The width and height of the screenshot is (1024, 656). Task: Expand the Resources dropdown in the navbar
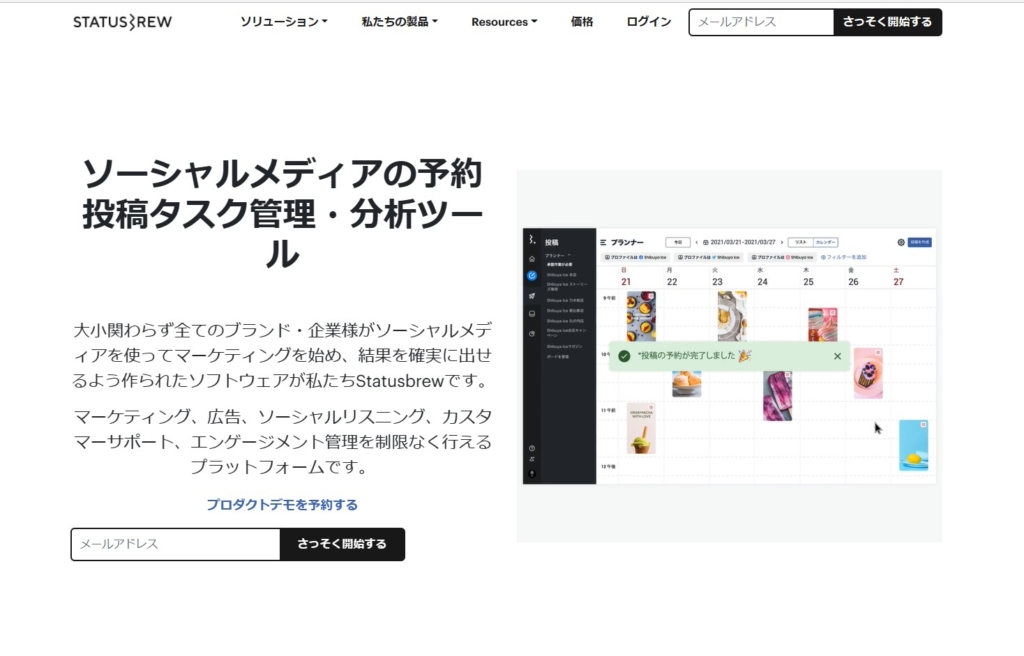click(504, 22)
